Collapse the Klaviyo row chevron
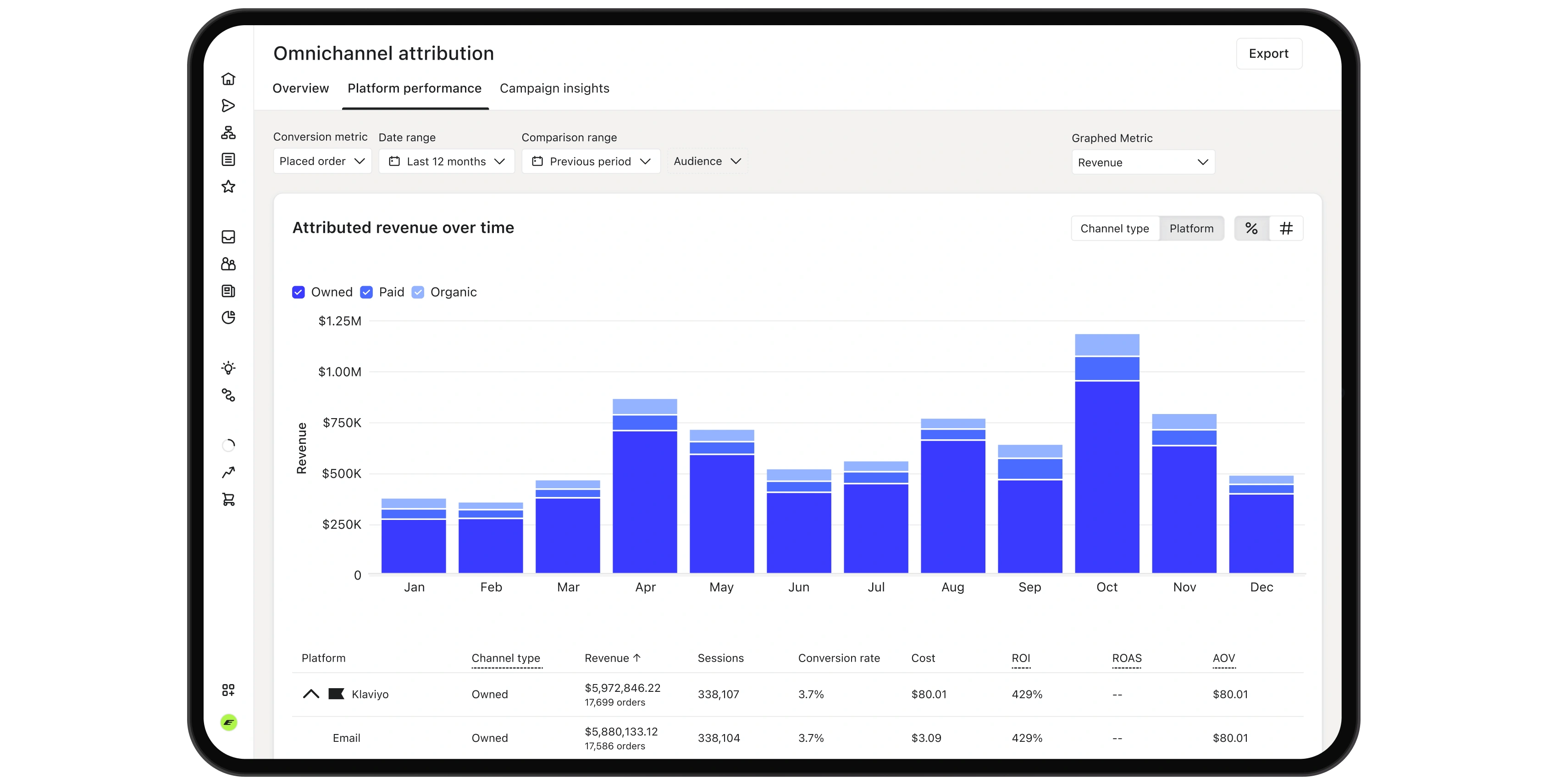This screenshot has width=1549, height=784. click(x=311, y=694)
